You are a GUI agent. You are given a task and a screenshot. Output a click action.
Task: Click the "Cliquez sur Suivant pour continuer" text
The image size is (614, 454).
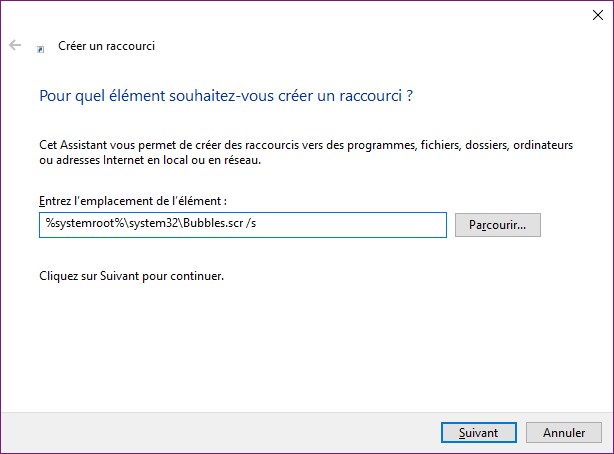tap(131, 275)
